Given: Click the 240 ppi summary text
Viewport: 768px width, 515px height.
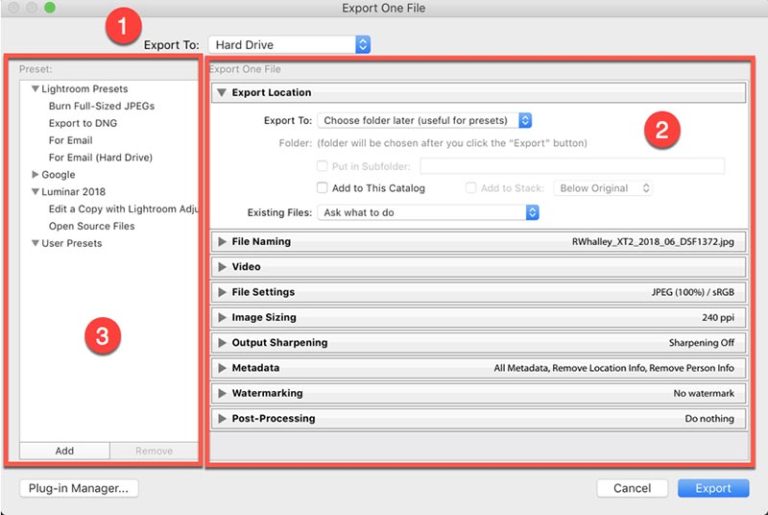Looking at the screenshot, I should tap(718, 318).
